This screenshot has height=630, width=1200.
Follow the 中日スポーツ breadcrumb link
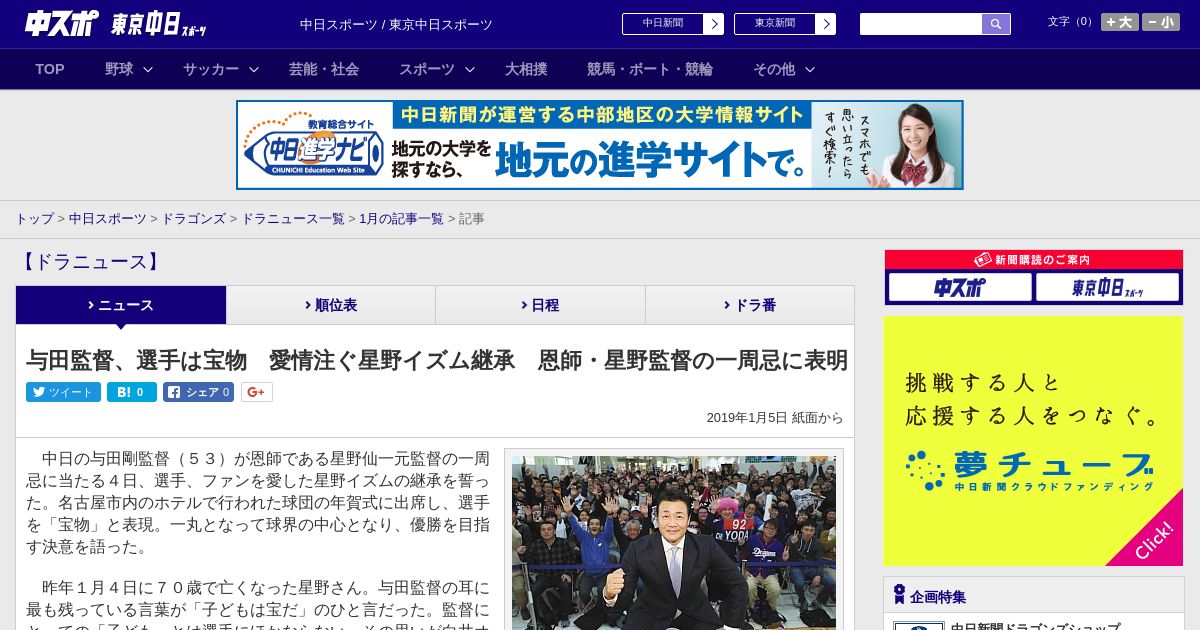pyautogui.click(x=108, y=219)
